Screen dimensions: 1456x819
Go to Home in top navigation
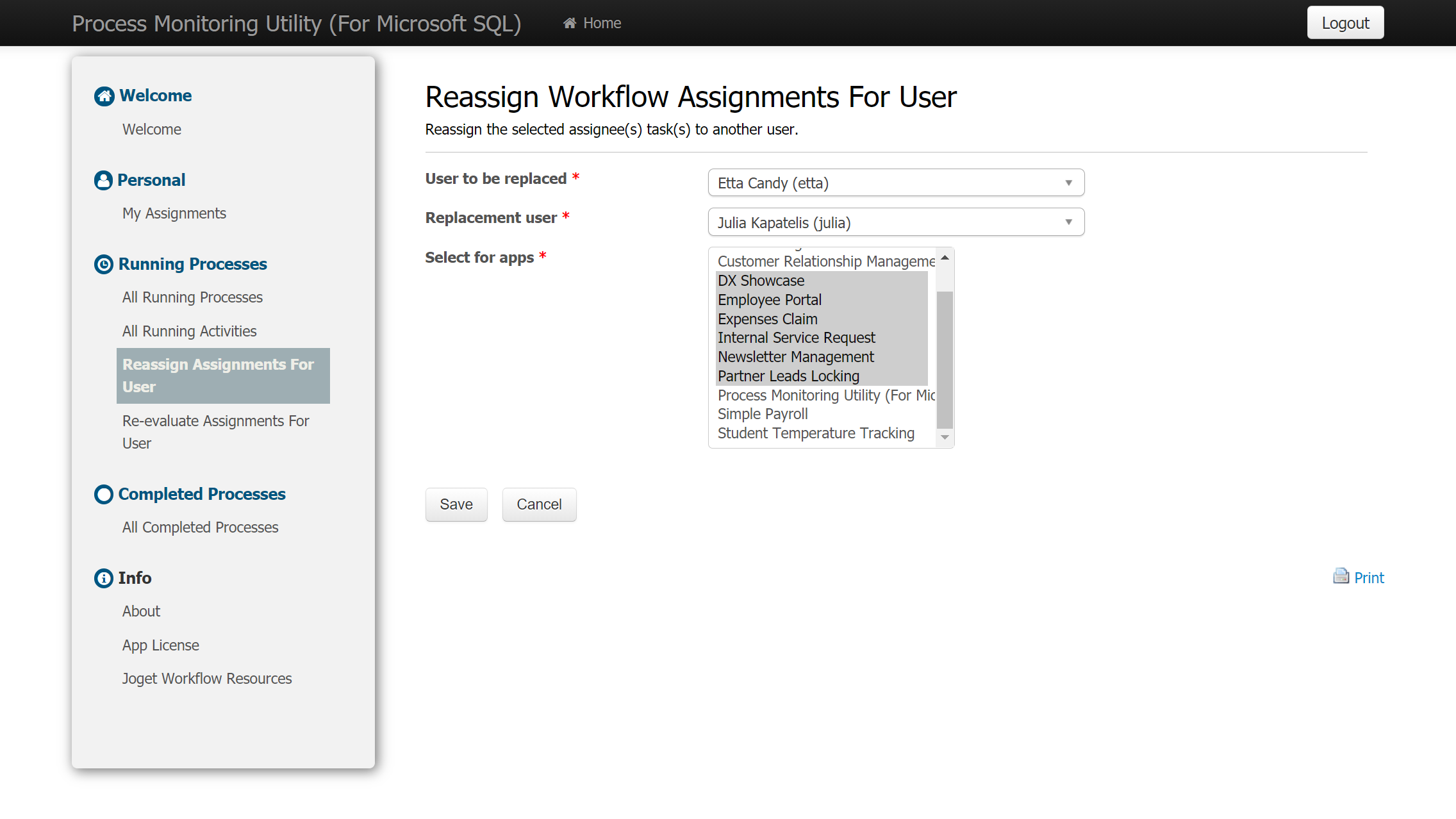click(x=592, y=23)
